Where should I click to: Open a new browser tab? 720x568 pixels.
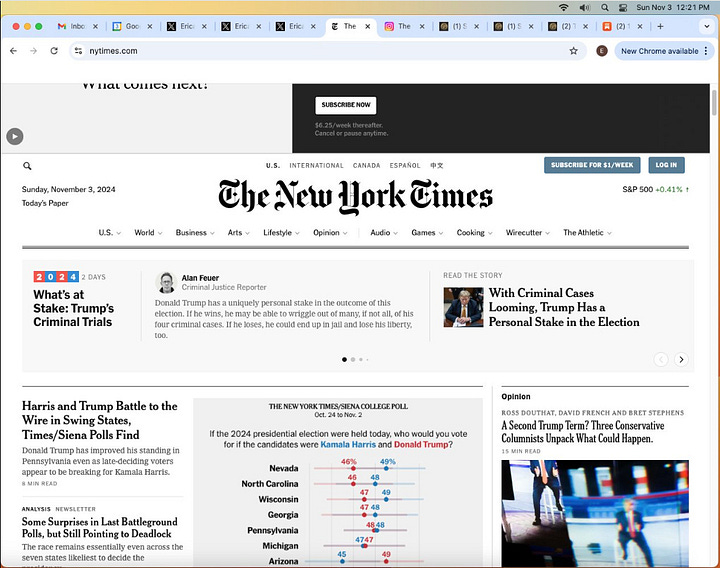point(660,26)
